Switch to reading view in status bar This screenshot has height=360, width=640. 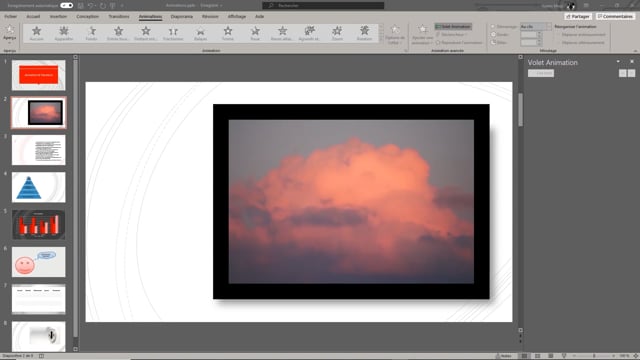click(x=551, y=356)
